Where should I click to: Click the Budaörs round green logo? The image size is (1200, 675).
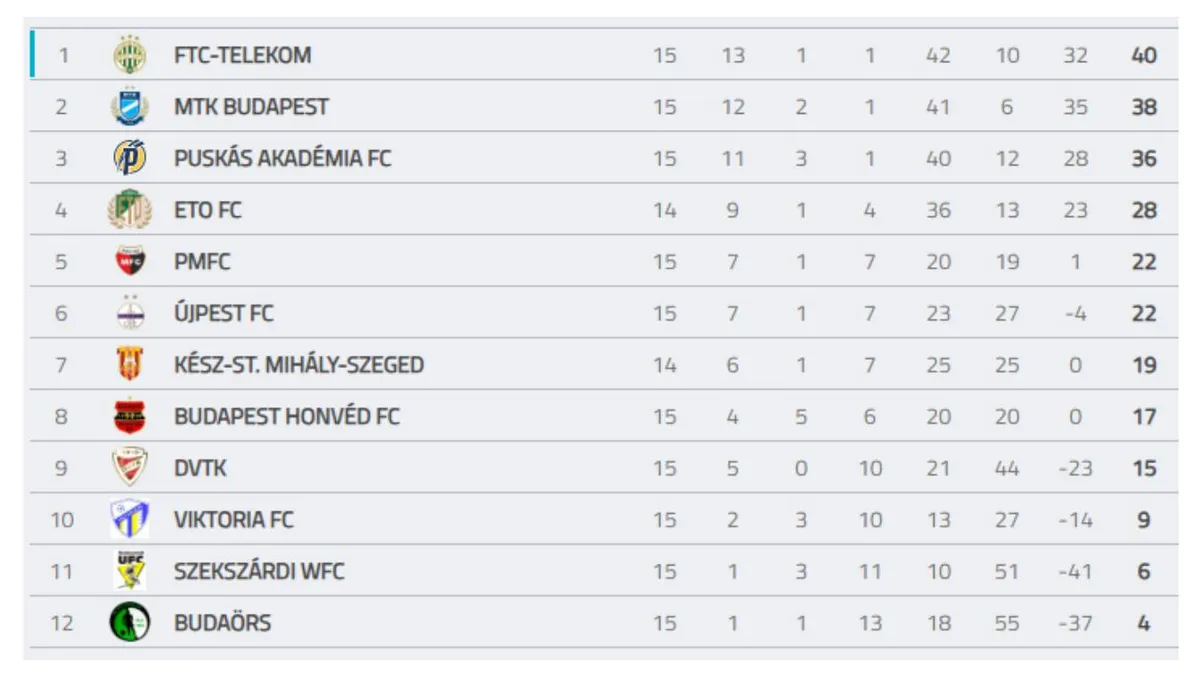click(x=130, y=623)
